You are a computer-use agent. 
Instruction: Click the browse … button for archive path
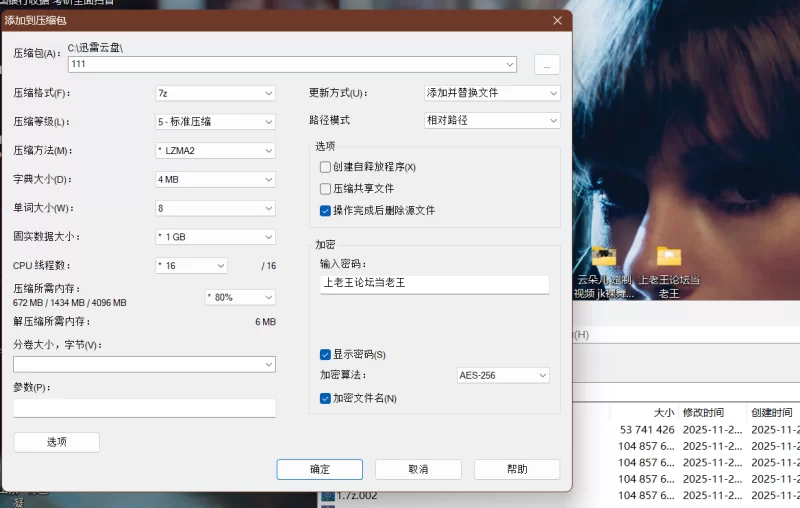[547, 65]
